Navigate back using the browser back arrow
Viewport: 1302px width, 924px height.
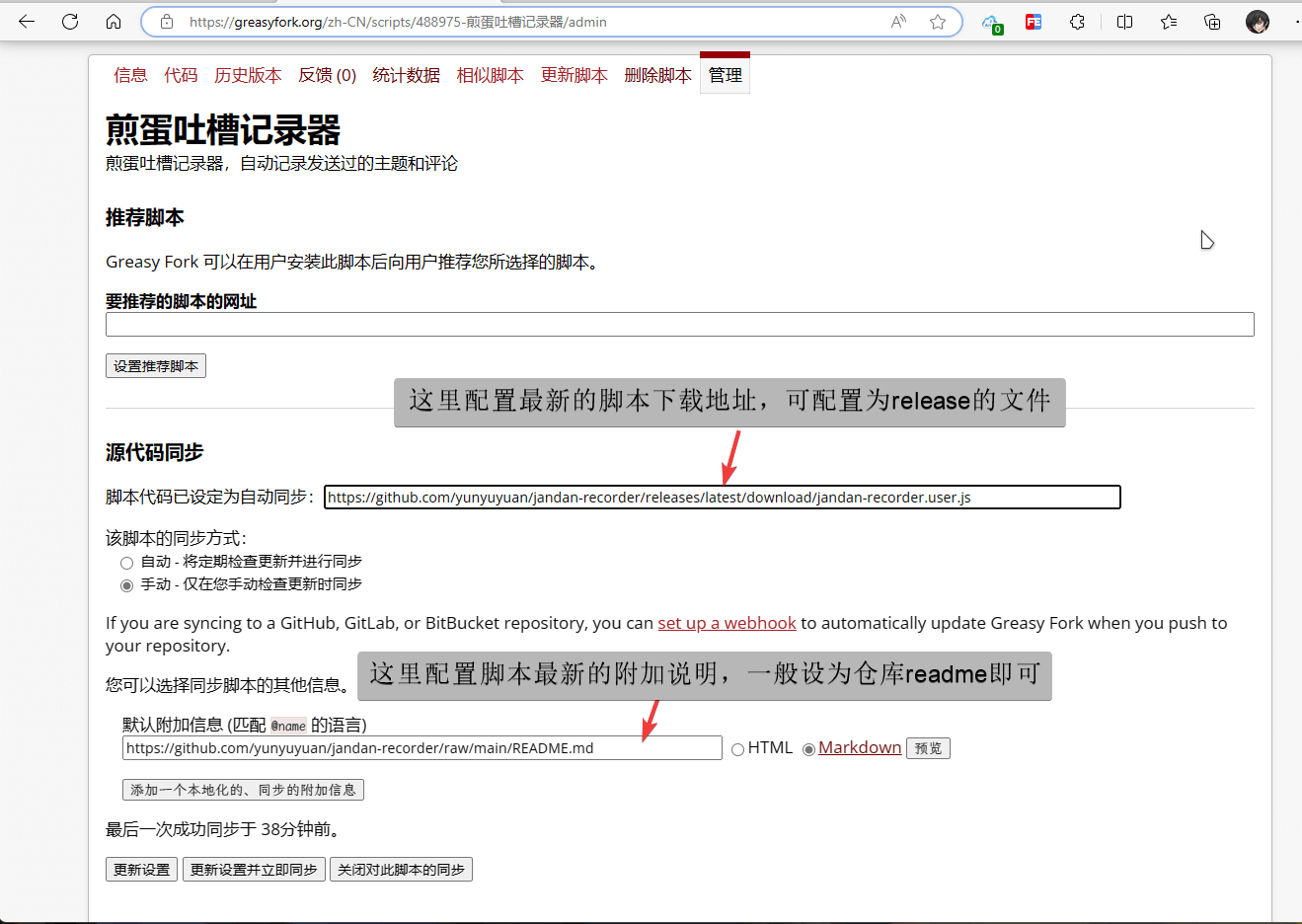click(x=26, y=22)
